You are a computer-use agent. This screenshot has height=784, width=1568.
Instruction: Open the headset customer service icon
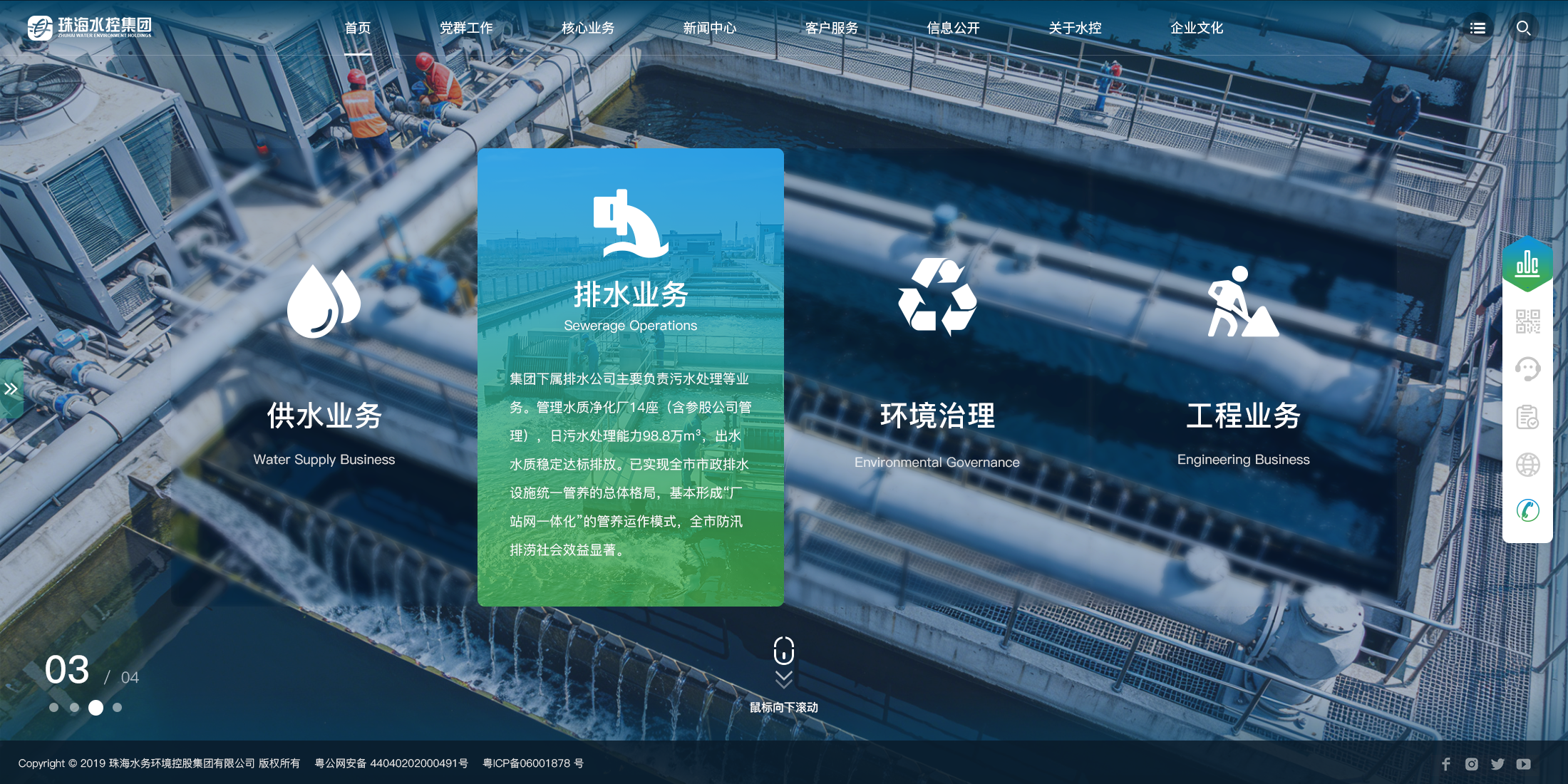click(1527, 368)
